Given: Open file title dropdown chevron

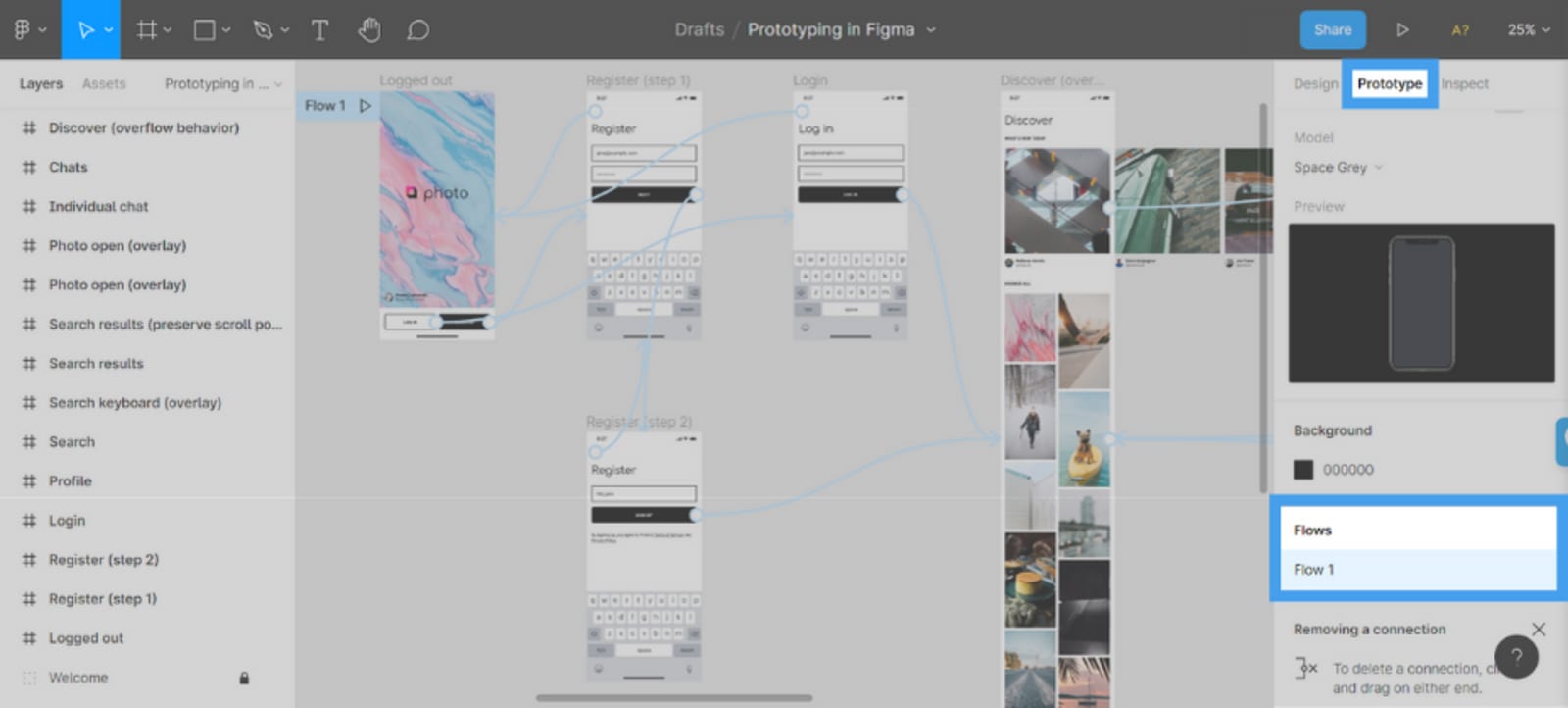Looking at the screenshot, I should [x=931, y=30].
